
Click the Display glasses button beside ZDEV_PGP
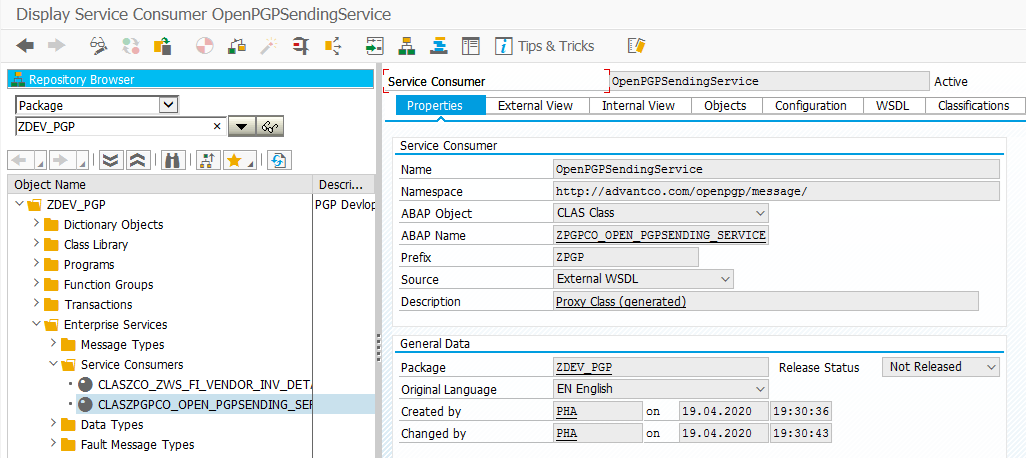point(269,127)
